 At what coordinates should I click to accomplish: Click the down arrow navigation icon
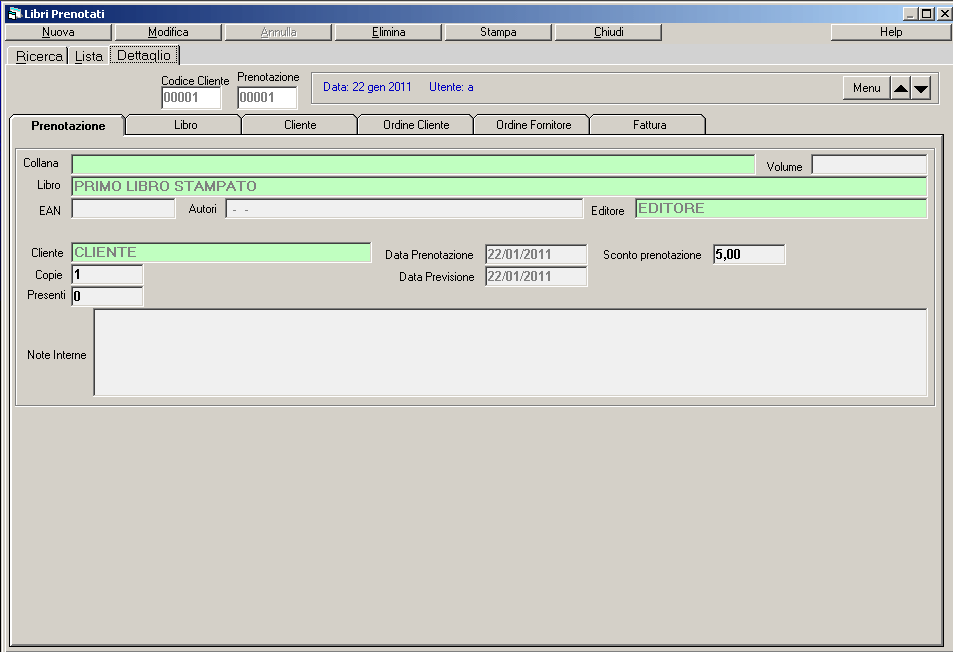point(921,88)
